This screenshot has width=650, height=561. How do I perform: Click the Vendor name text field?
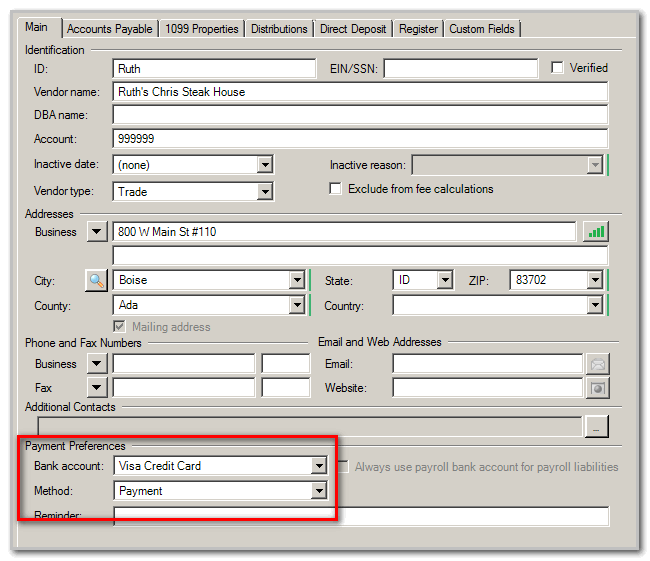click(360, 92)
